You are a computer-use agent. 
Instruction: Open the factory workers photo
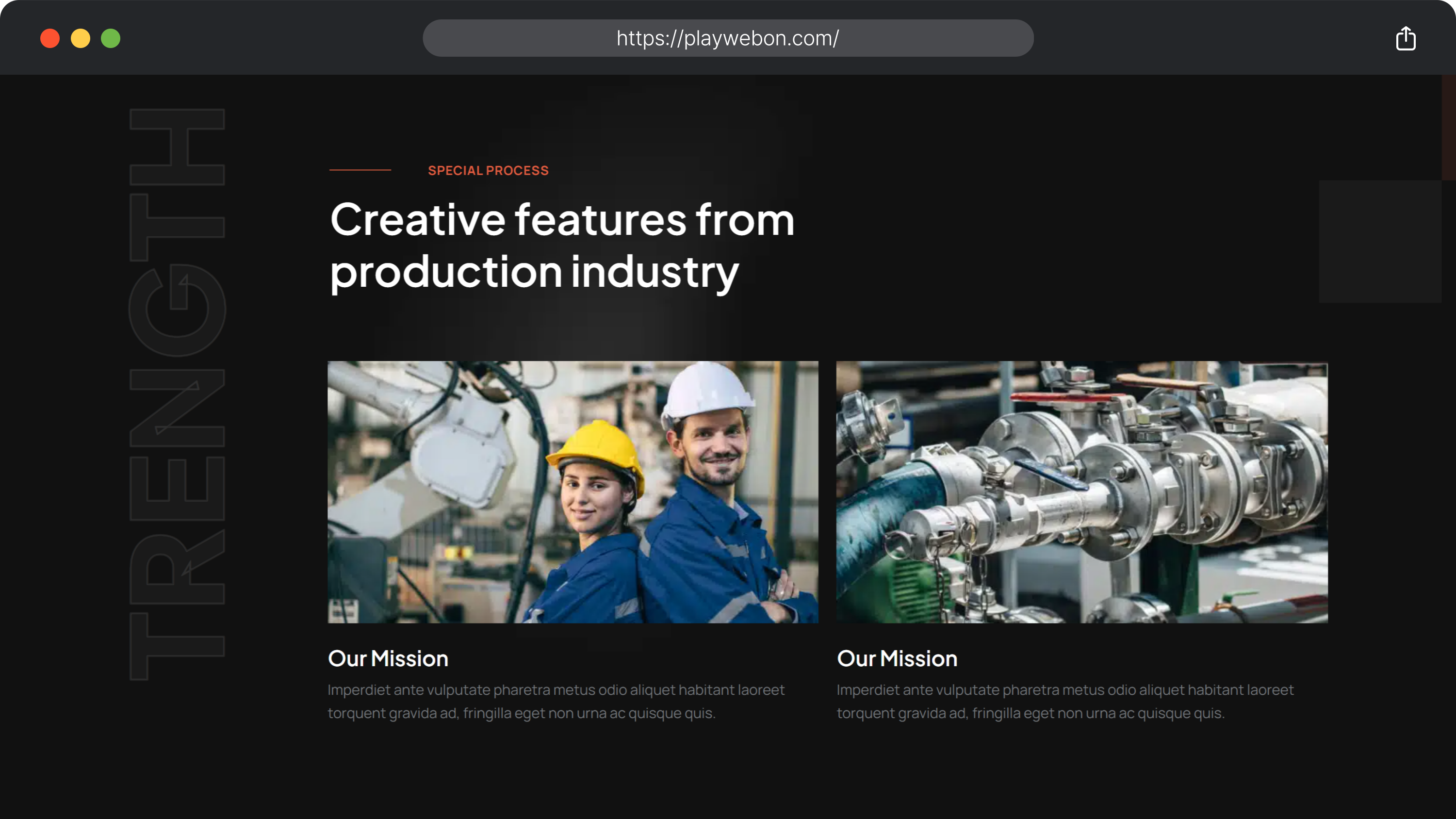tap(573, 491)
